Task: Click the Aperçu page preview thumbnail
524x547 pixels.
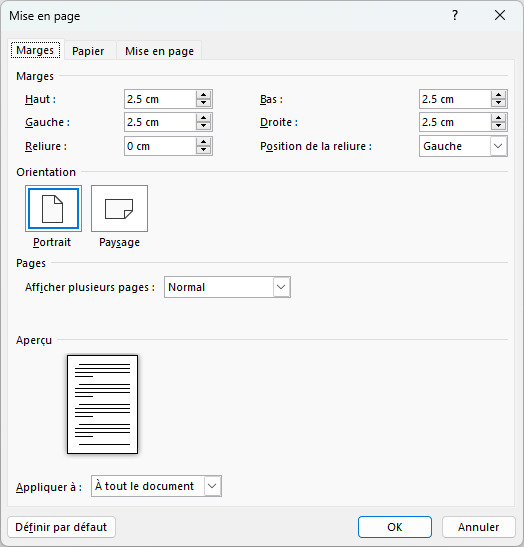Action: (x=103, y=405)
